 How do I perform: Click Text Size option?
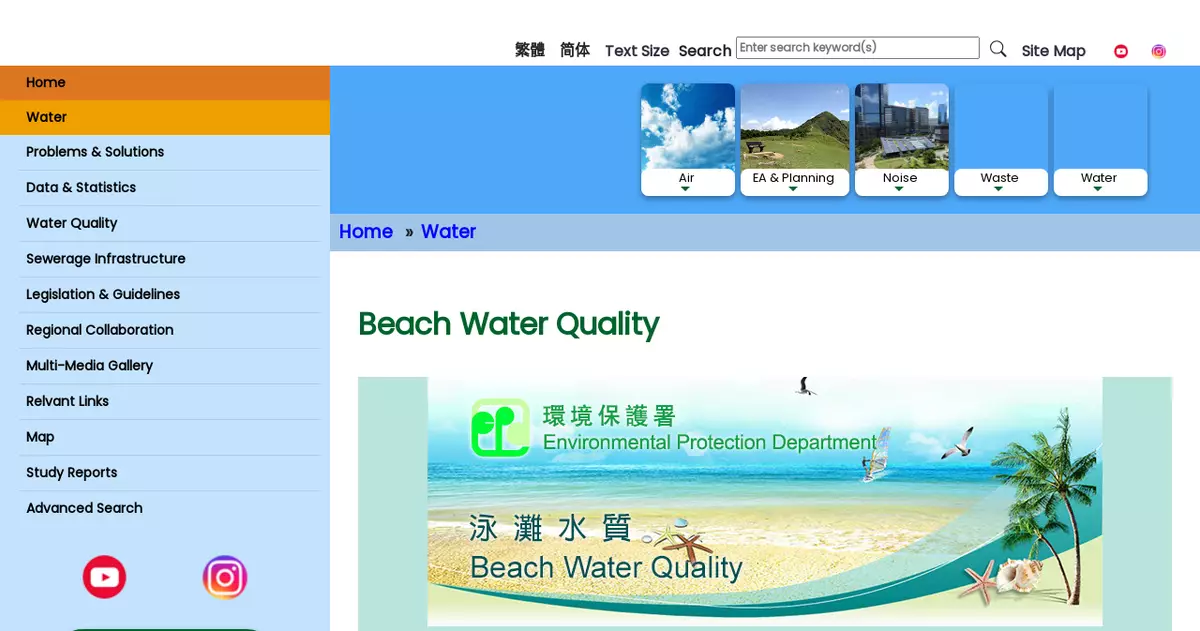point(637,51)
